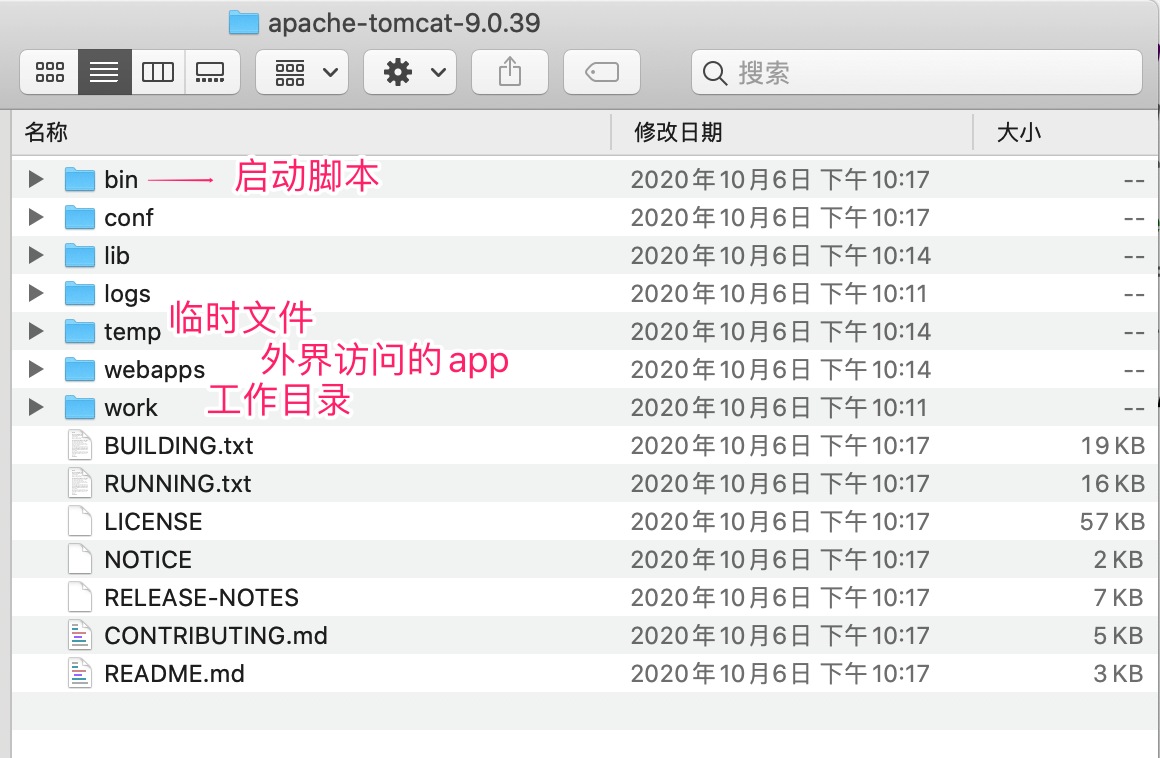Click the README.md file icon
The width and height of the screenshot is (1160, 758).
click(x=80, y=673)
